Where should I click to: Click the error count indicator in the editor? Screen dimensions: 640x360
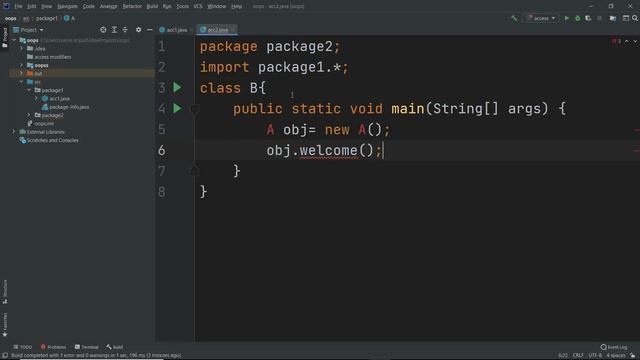pyautogui.click(x=616, y=41)
